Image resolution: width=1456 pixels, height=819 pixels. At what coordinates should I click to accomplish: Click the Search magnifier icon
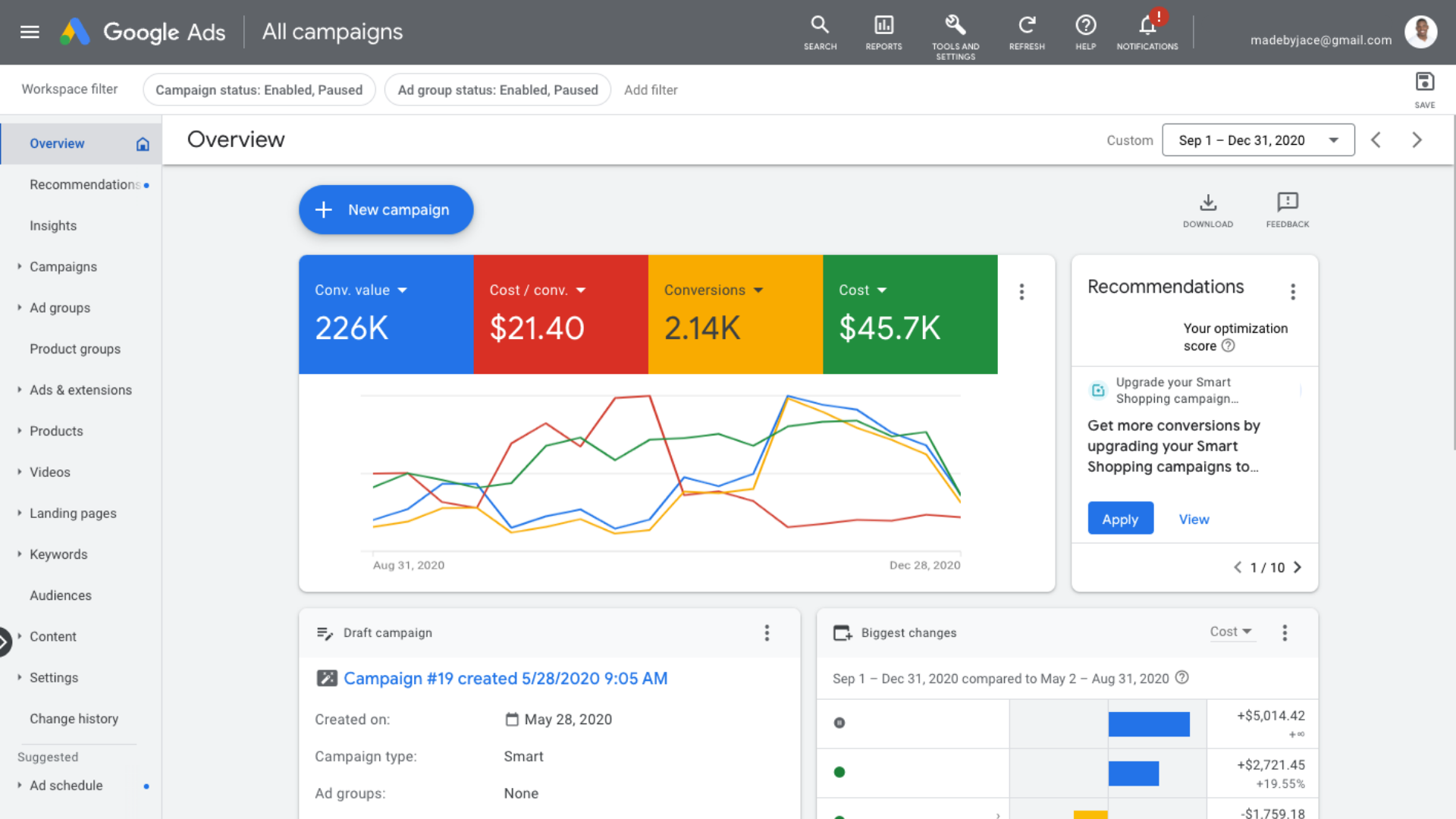[820, 25]
